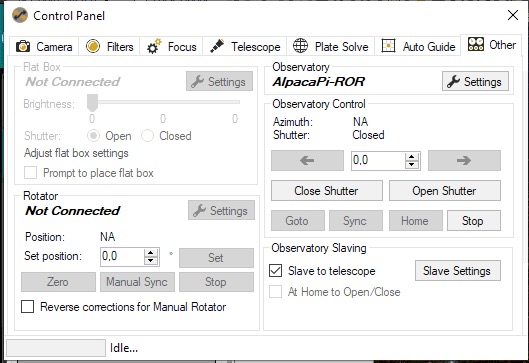Click the observatory Home button
The width and height of the screenshot is (529, 363).
[416, 221]
